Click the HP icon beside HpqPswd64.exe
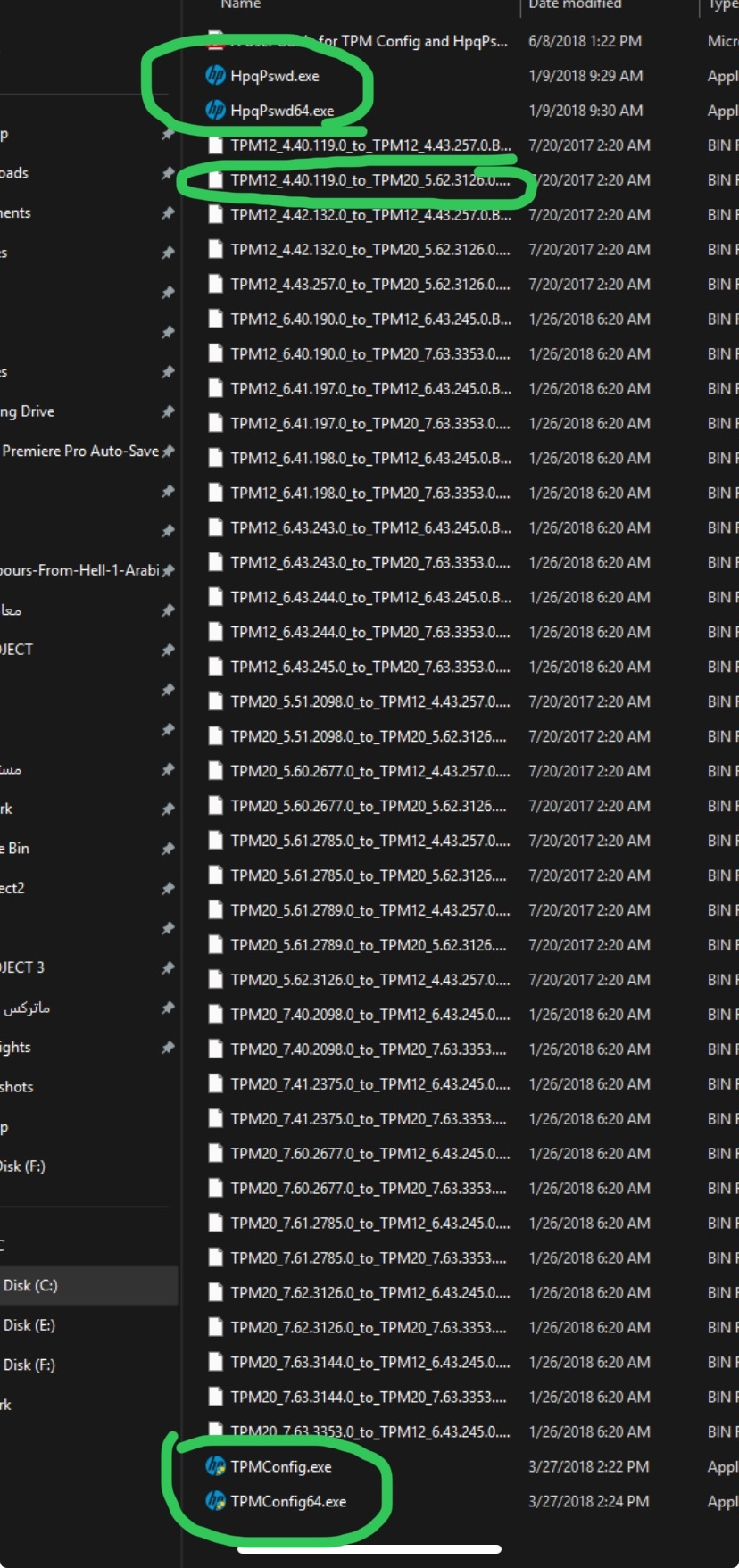This screenshot has height=1568, width=739. click(215, 111)
